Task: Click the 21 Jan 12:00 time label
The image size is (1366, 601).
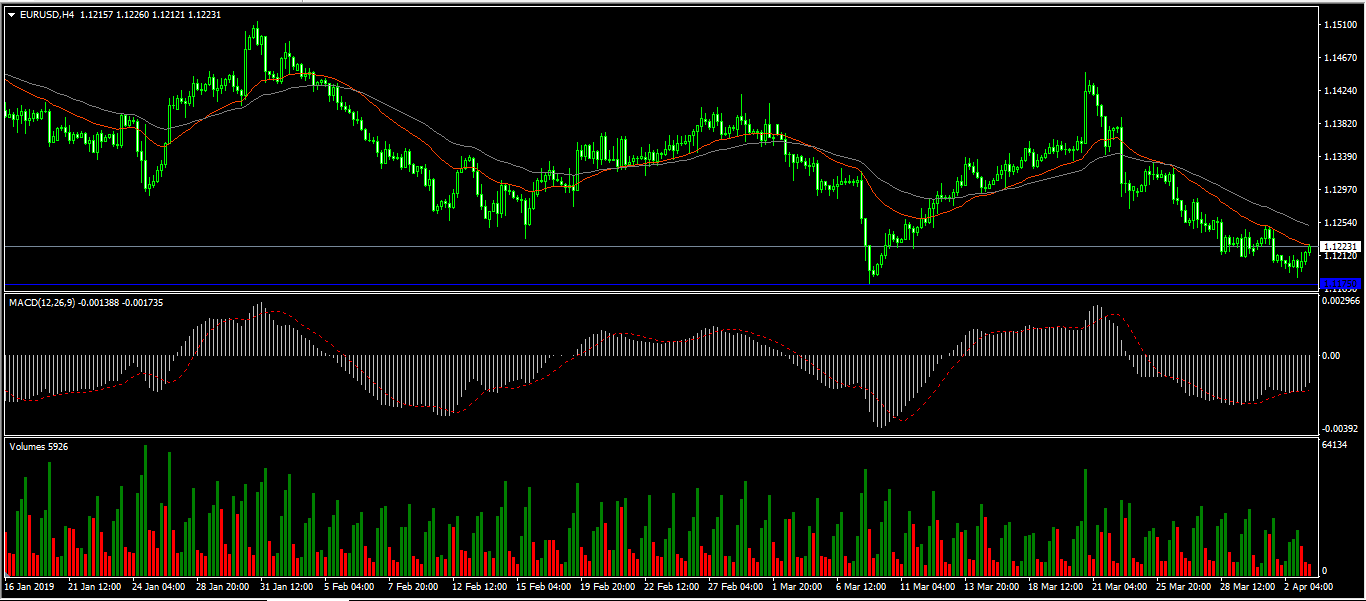Action: (94, 587)
